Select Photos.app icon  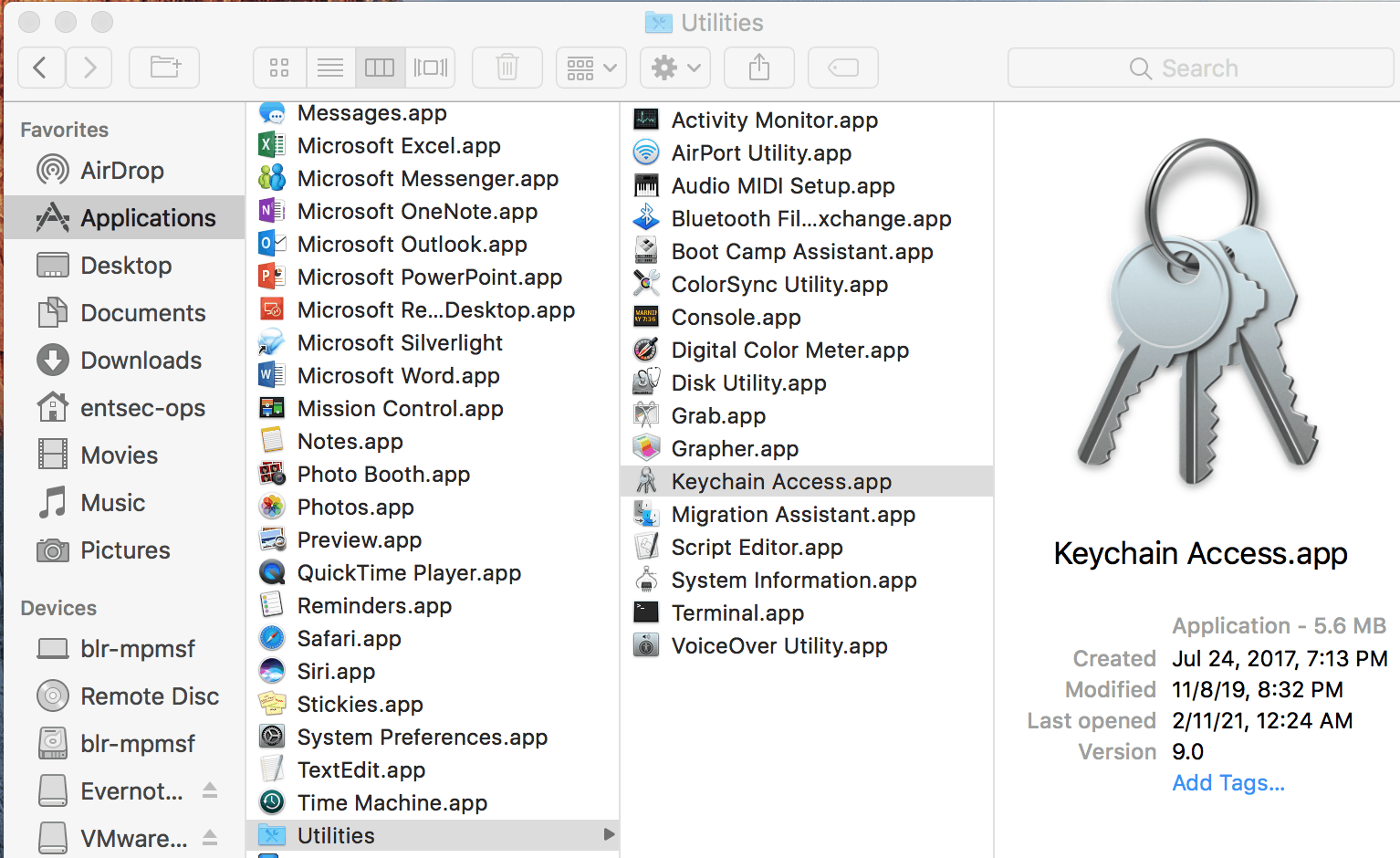(x=272, y=507)
